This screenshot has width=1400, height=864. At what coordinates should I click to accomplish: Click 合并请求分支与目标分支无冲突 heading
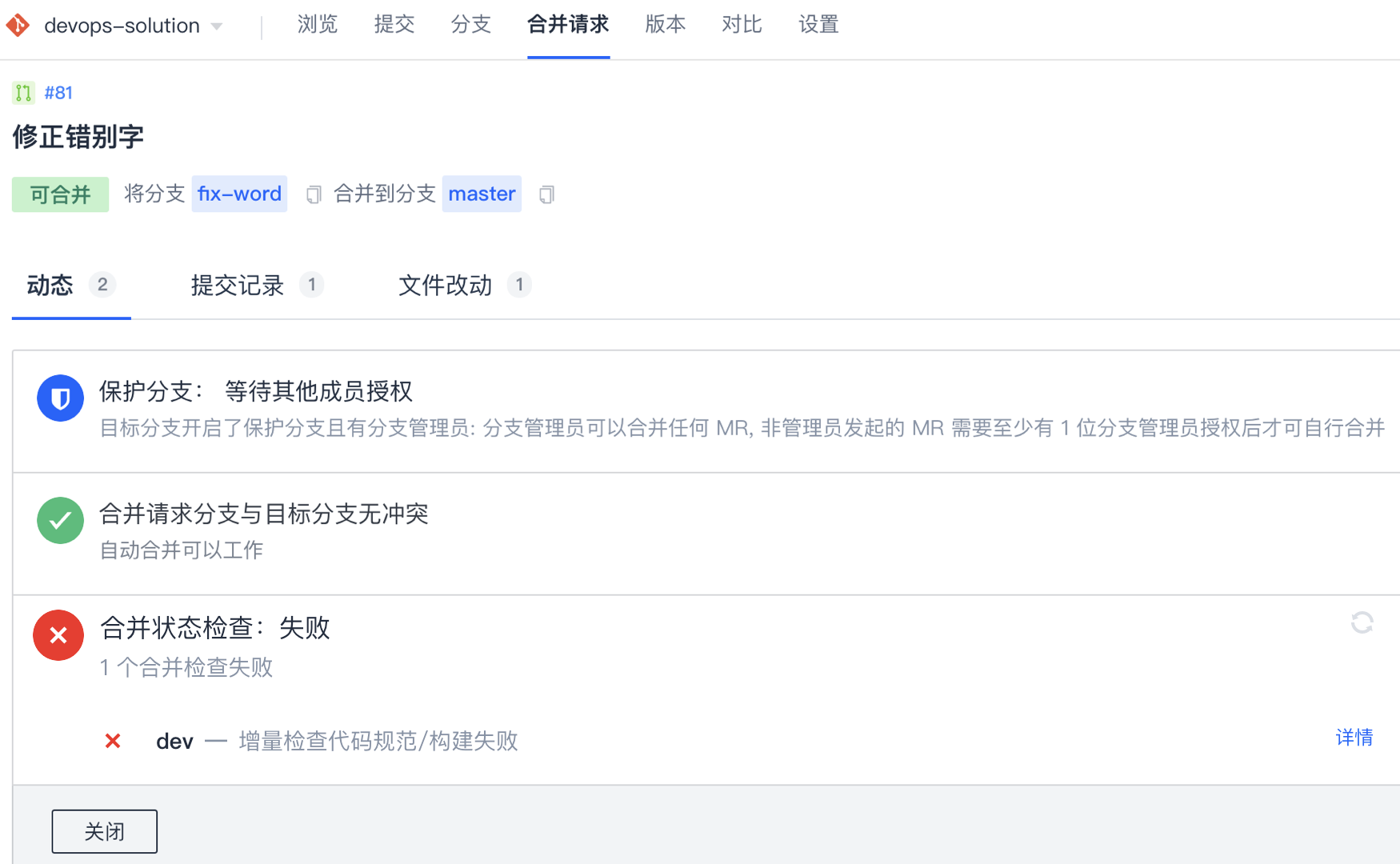pyautogui.click(x=264, y=514)
